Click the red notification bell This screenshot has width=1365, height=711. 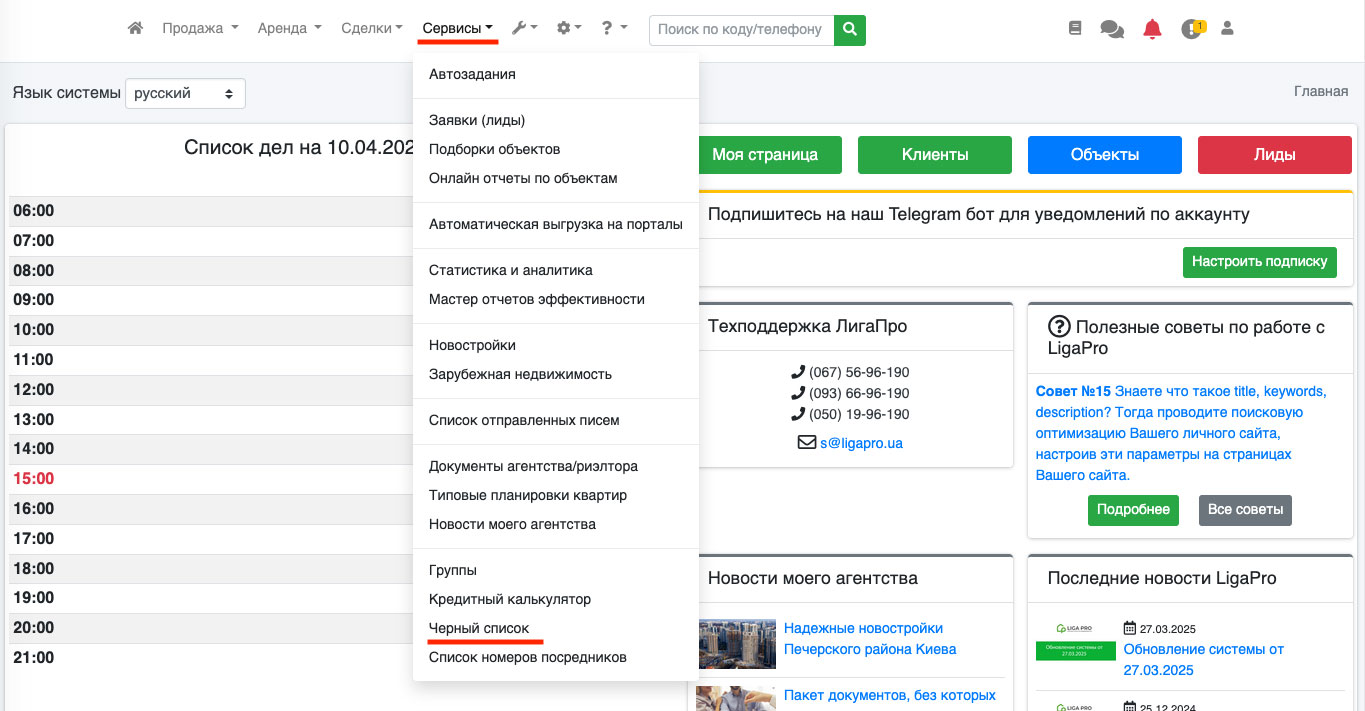coord(1152,29)
